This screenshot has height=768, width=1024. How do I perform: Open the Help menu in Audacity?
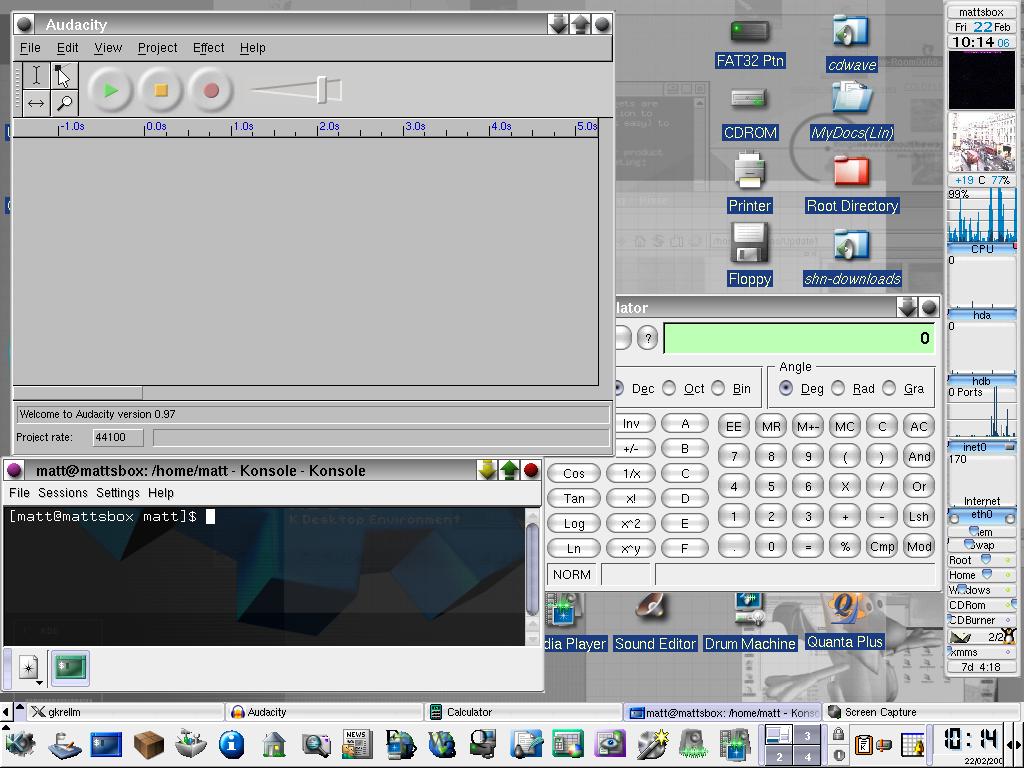point(252,48)
